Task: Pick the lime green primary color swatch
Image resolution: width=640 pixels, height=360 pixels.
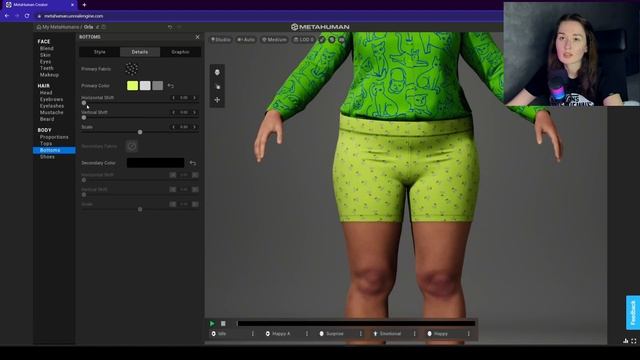Action: point(132,86)
